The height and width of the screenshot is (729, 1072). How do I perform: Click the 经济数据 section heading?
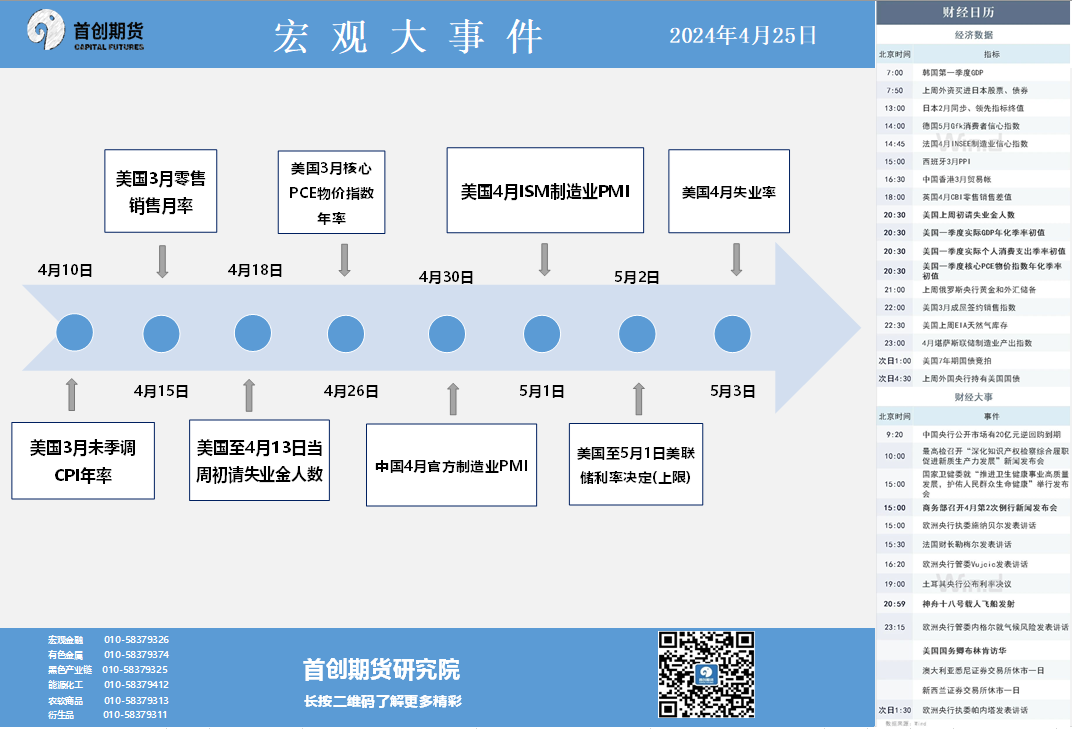[x=973, y=35]
